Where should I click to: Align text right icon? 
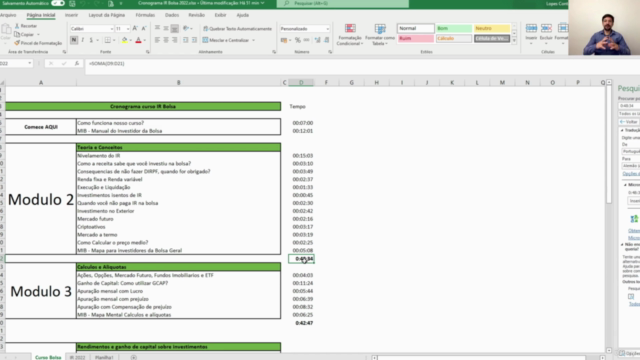[x=175, y=40]
